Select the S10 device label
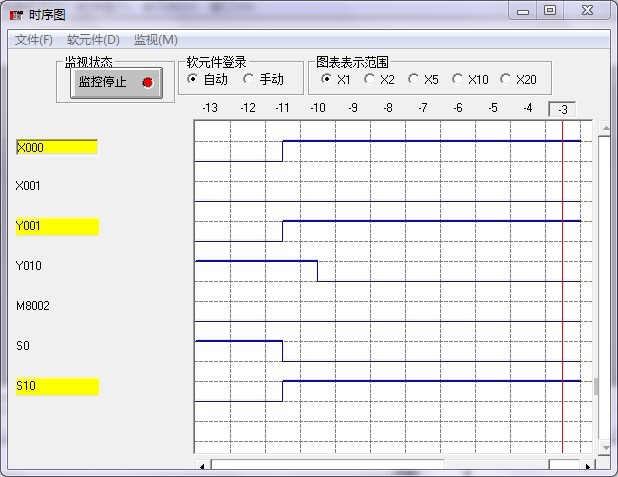 (x=57, y=386)
